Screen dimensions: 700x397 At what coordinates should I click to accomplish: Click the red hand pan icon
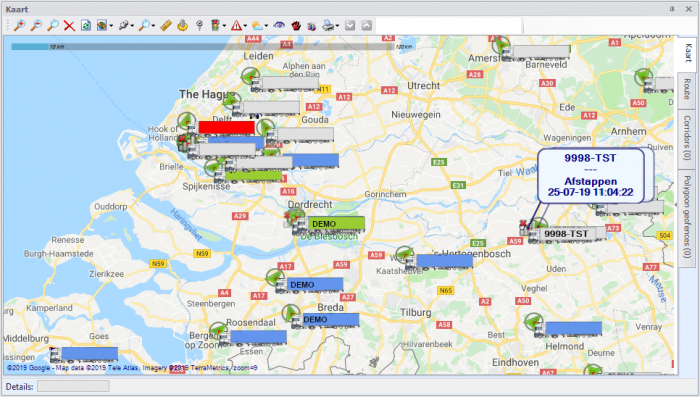click(x=296, y=25)
